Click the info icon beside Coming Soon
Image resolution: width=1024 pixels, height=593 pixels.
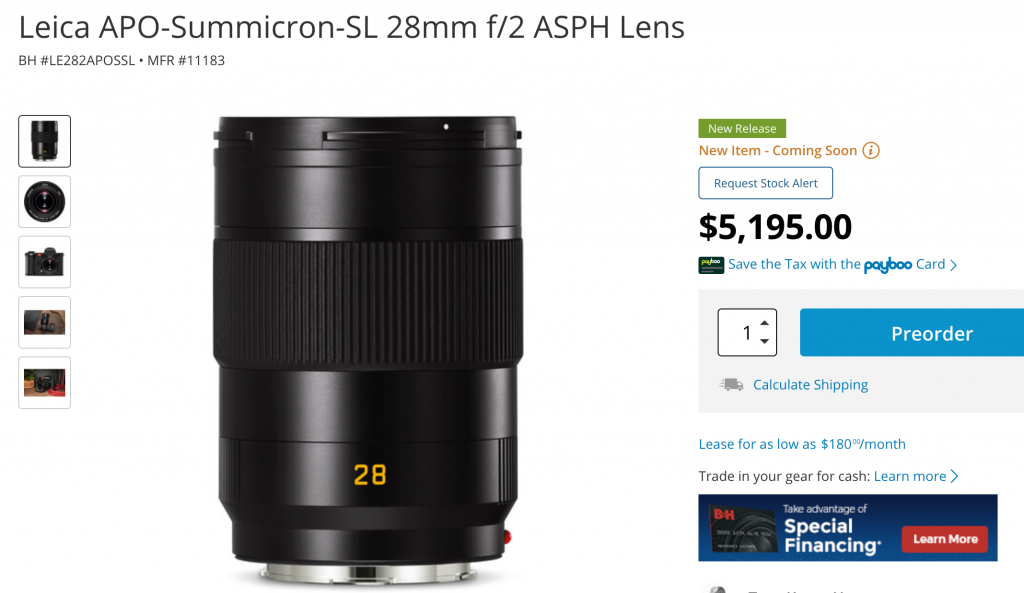coord(871,151)
